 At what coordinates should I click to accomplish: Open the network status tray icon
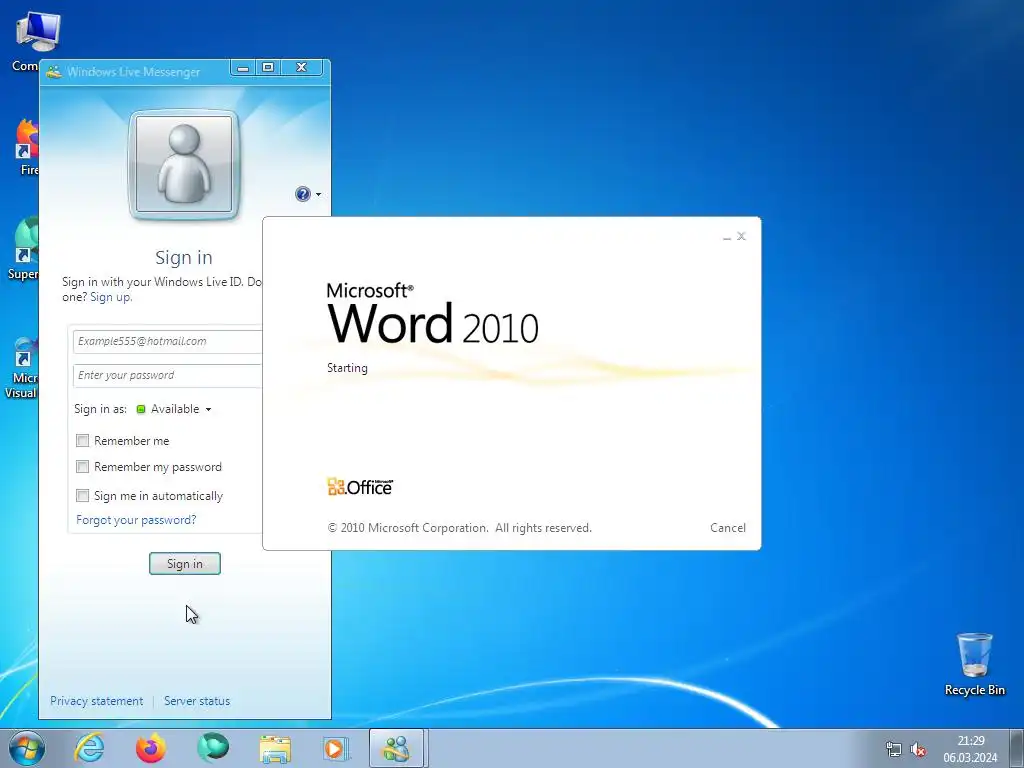pyautogui.click(x=893, y=749)
